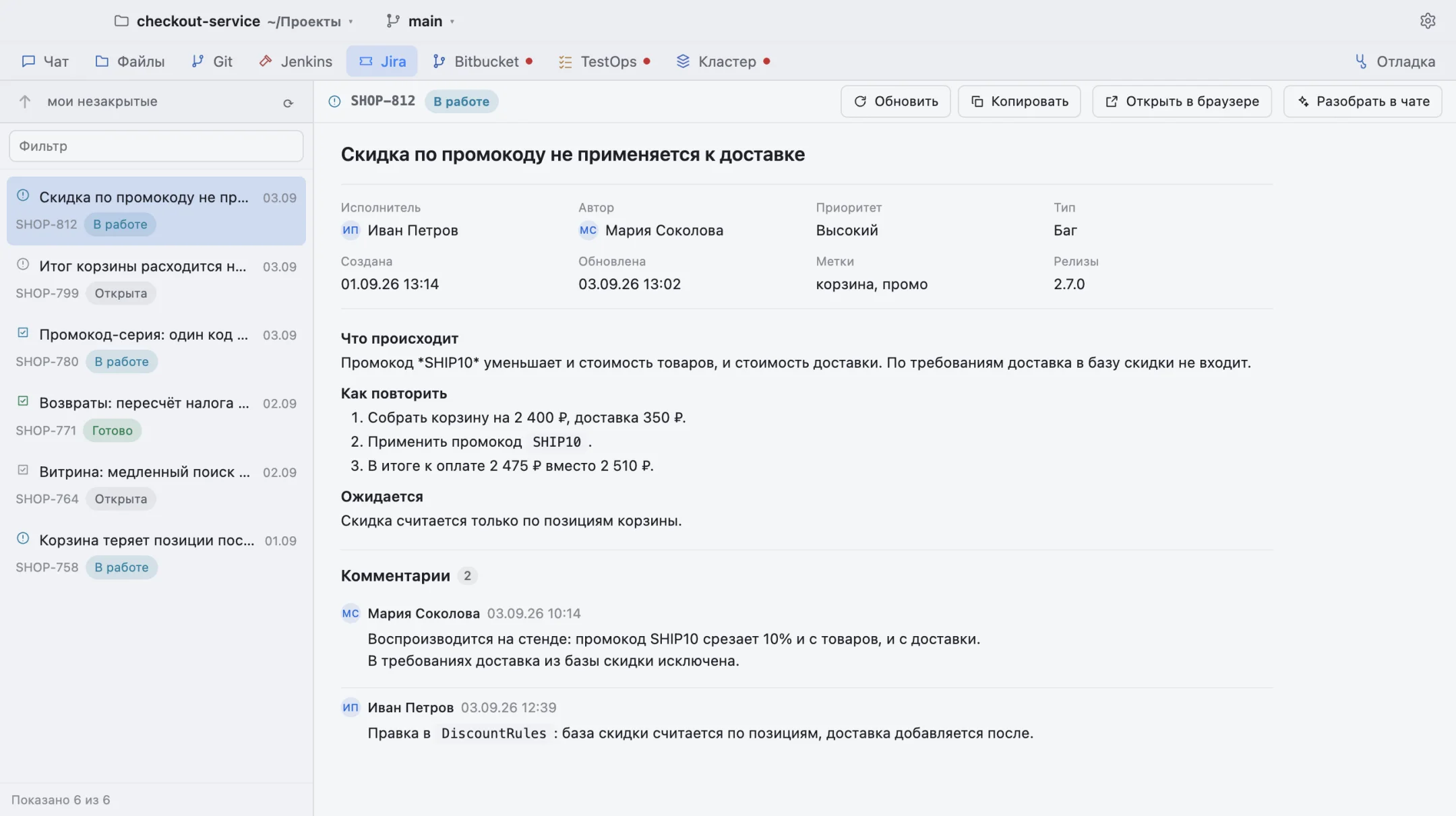Click the task icon of SHOP-764 row
This screenshot has height=816, width=1456.
click(23, 470)
